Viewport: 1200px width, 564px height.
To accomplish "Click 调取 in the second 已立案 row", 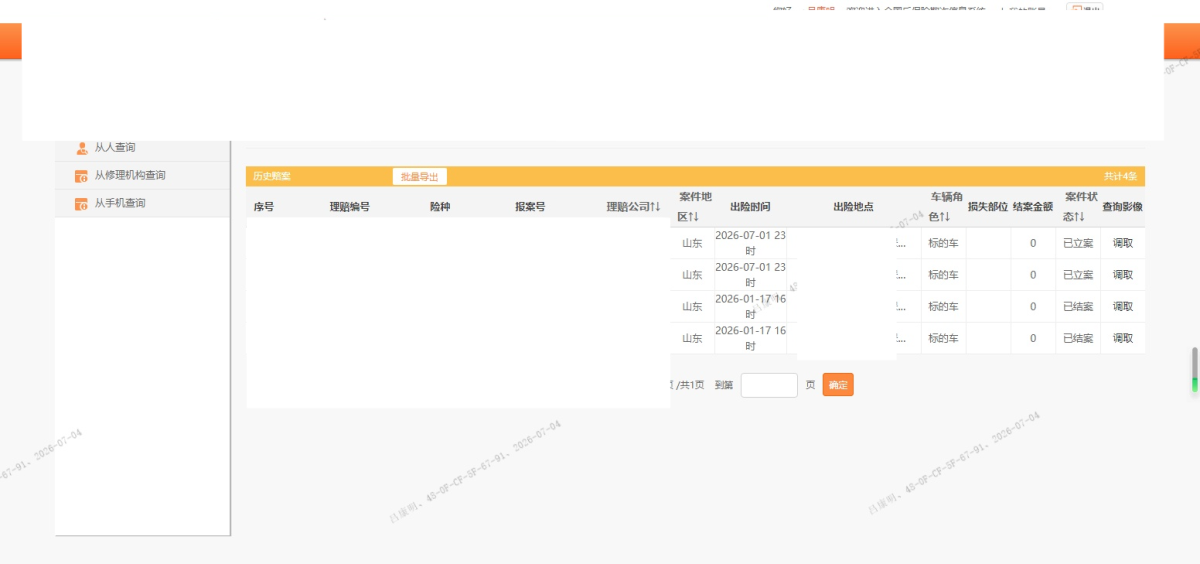I will point(1123,275).
